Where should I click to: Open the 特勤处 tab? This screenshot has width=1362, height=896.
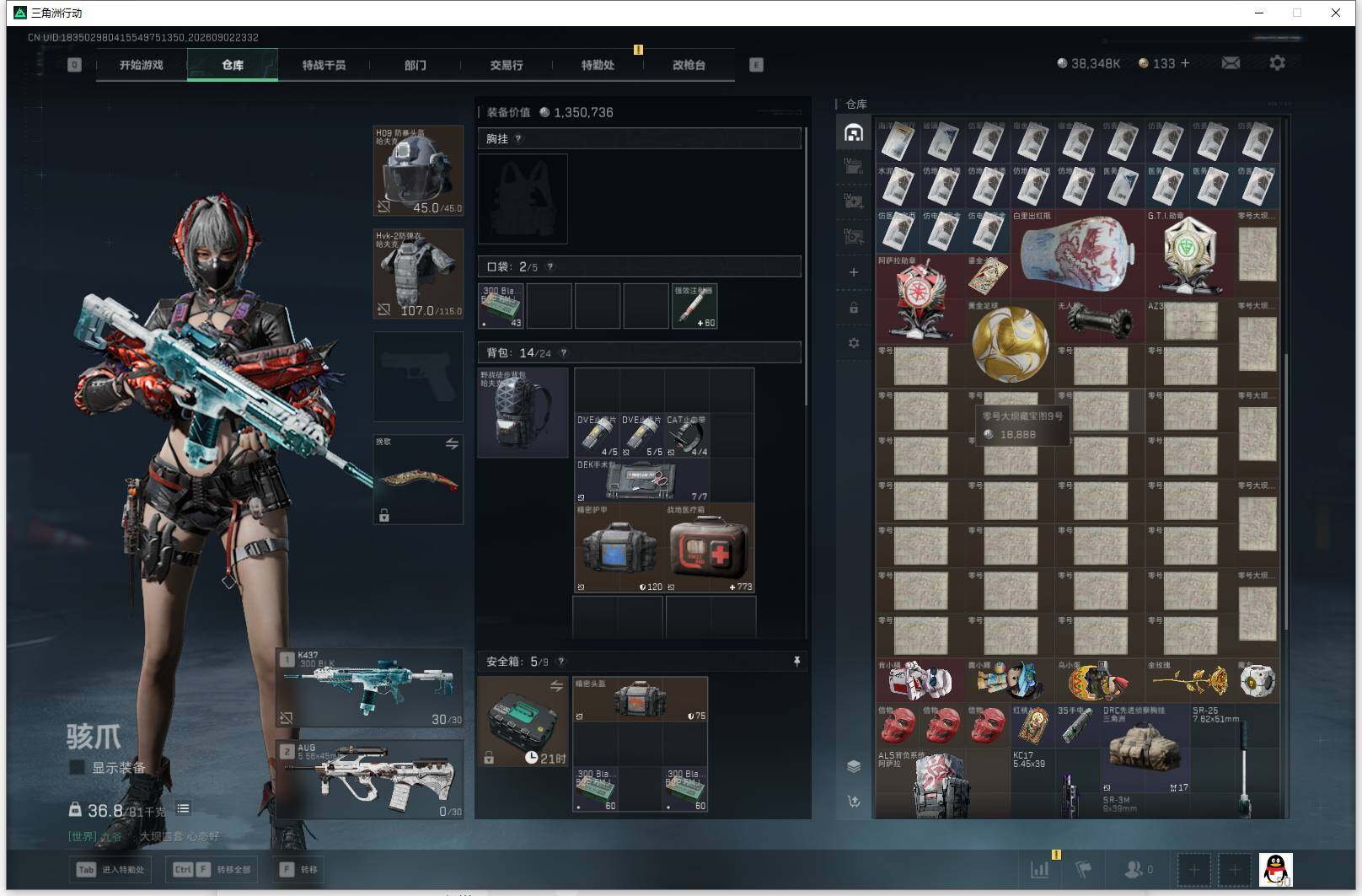(x=598, y=65)
